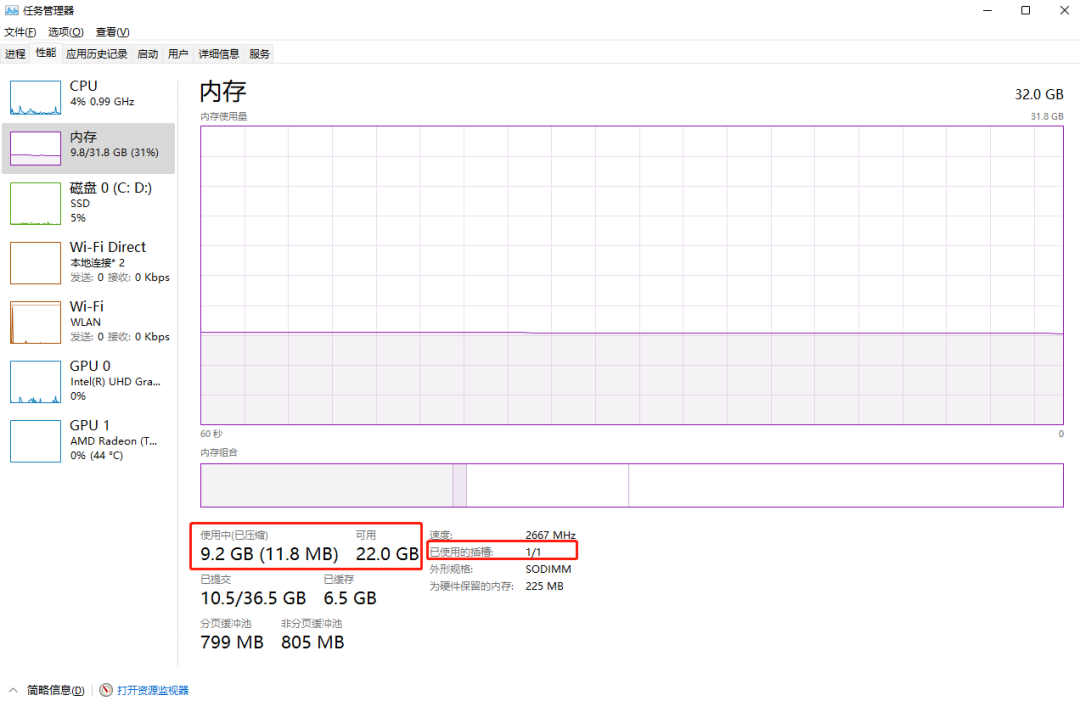Switch to the 详细信息 tab

219,54
